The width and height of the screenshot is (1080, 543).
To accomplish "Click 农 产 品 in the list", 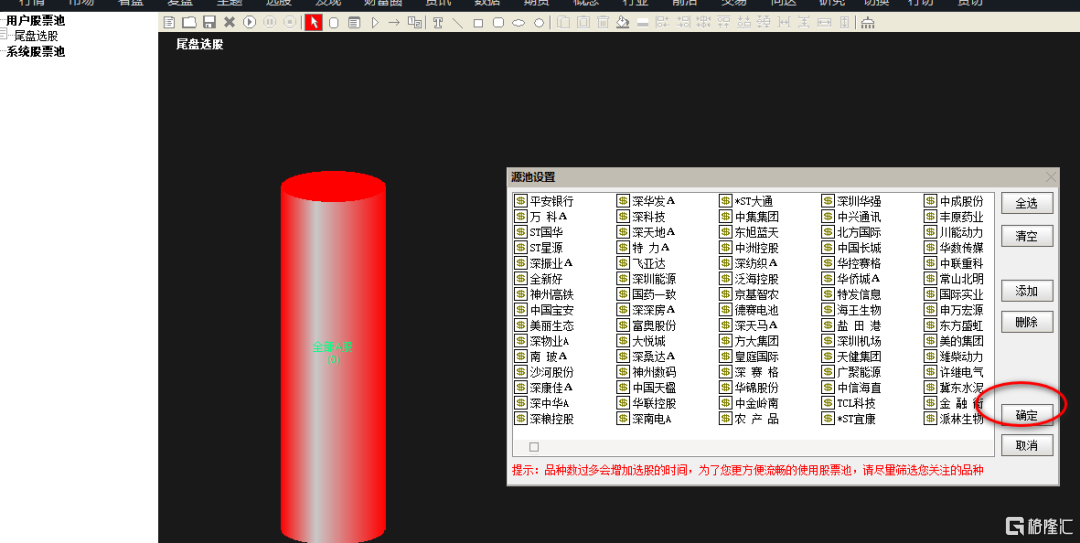I will pyautogui.click(x=757, y=418).
